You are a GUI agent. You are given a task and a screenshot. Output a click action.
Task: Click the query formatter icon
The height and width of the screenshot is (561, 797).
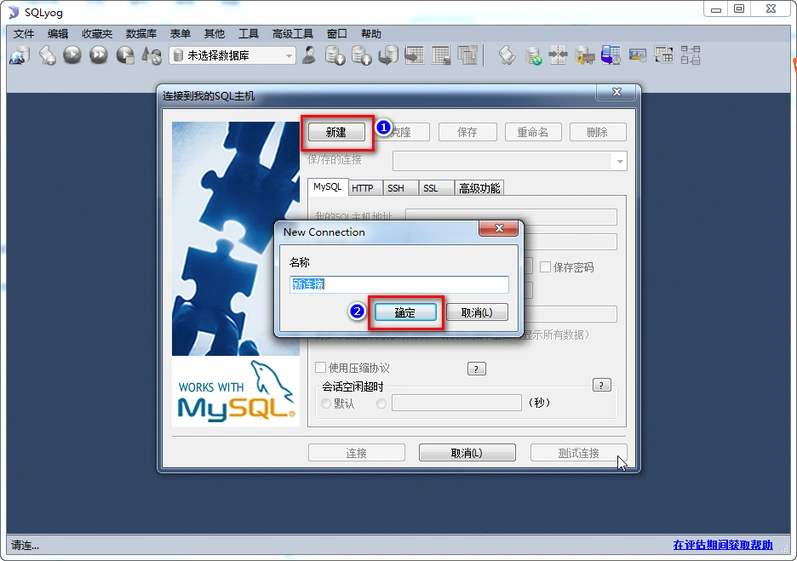click(x=507, y=55)
